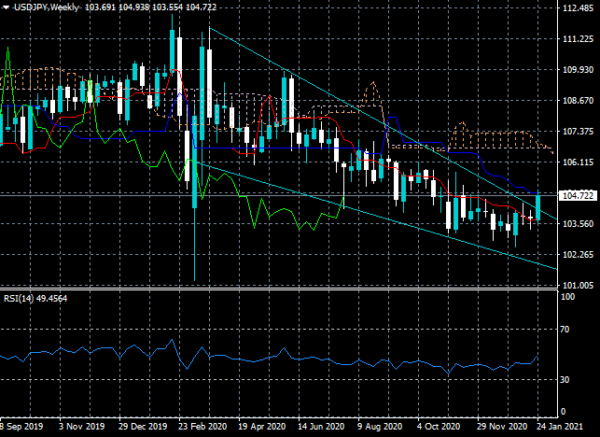Screen dimensions: 600x437
Task: Click the 101.005 price axis label
Action: point(578,285)
